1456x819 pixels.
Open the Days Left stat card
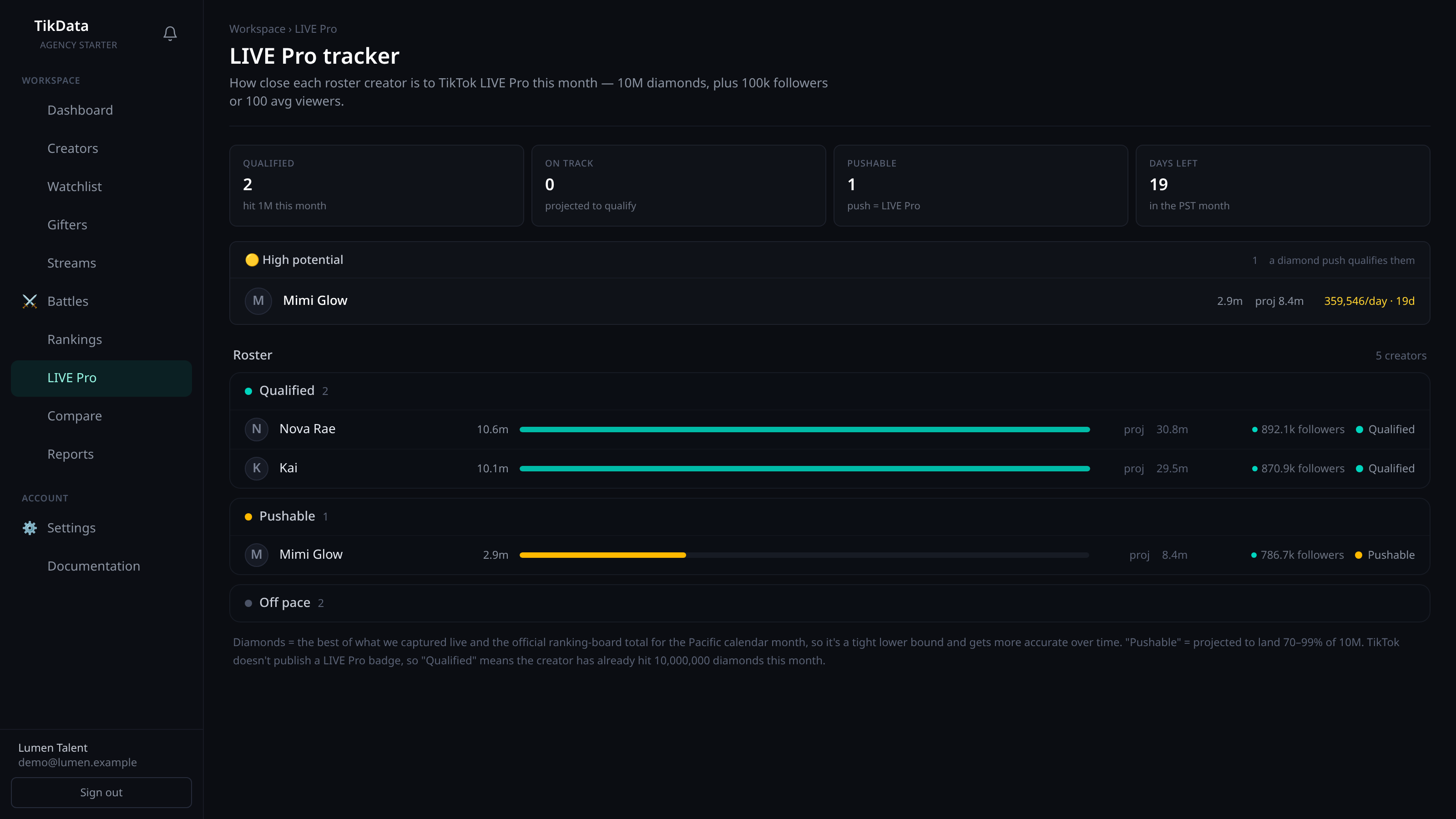(x=1283, y=185)
